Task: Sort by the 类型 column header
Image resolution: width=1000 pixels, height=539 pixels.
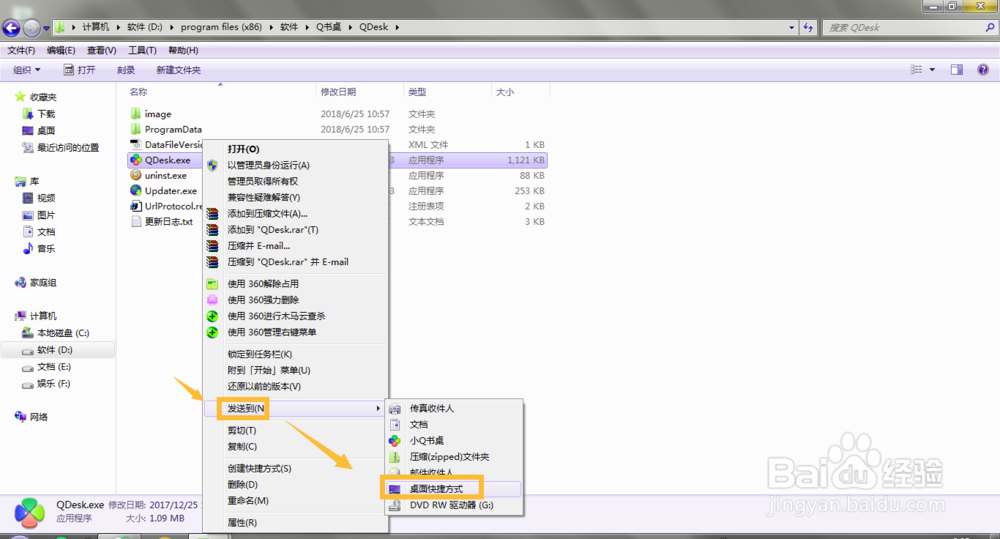Action: point(417,92)
